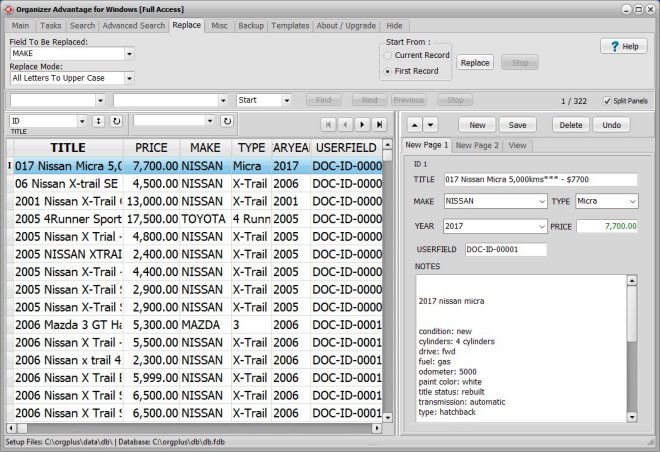
Task: Click the PRICE column header
Action: pyautogui.click(x=151, y=148)
